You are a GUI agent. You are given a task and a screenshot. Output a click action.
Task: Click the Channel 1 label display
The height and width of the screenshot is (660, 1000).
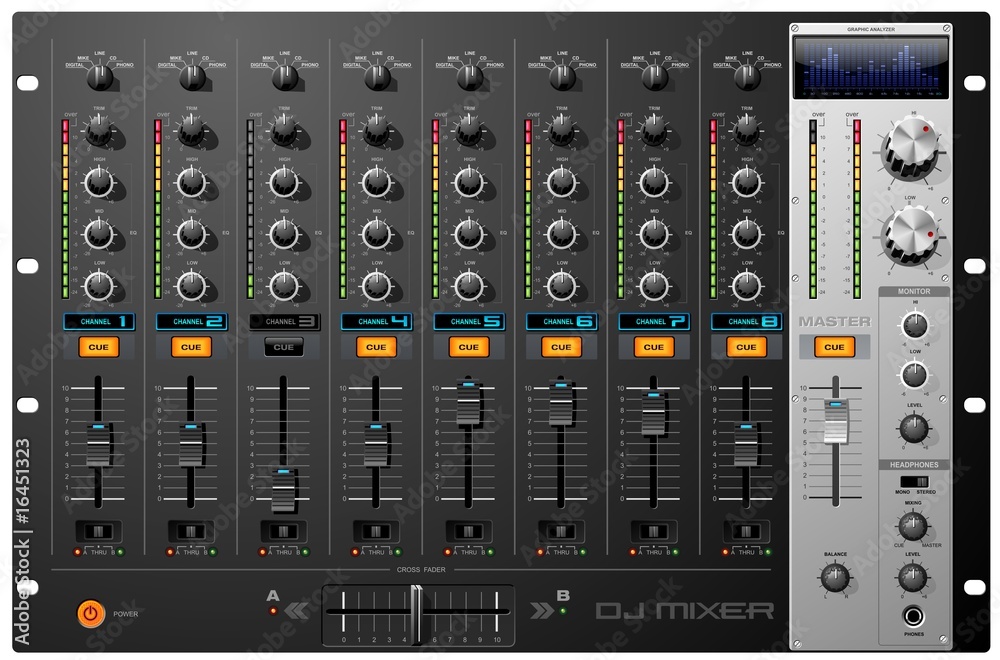(99, 321)
